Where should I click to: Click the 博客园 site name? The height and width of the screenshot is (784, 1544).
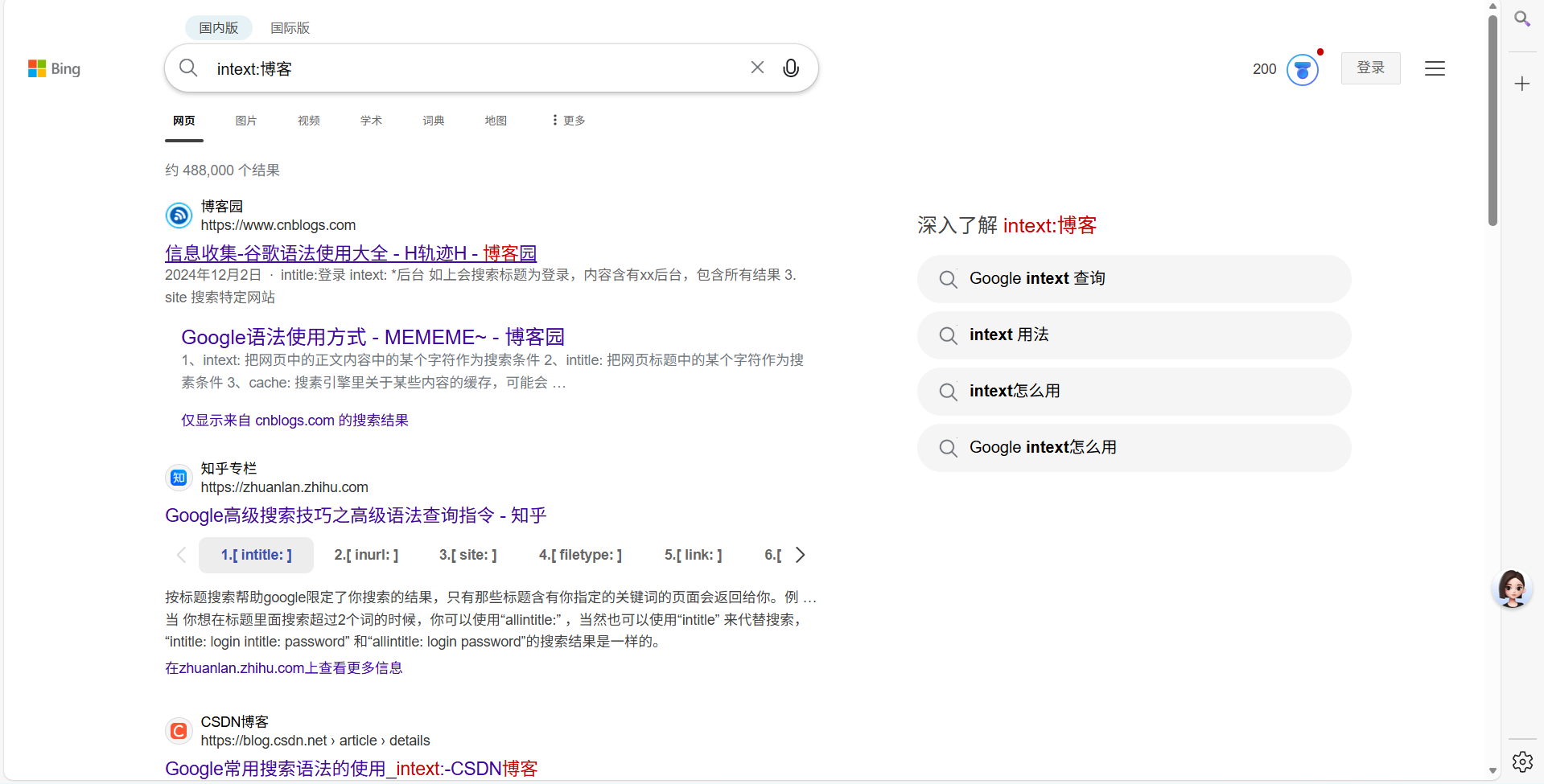pyautogui.click(x=222, y=207)
